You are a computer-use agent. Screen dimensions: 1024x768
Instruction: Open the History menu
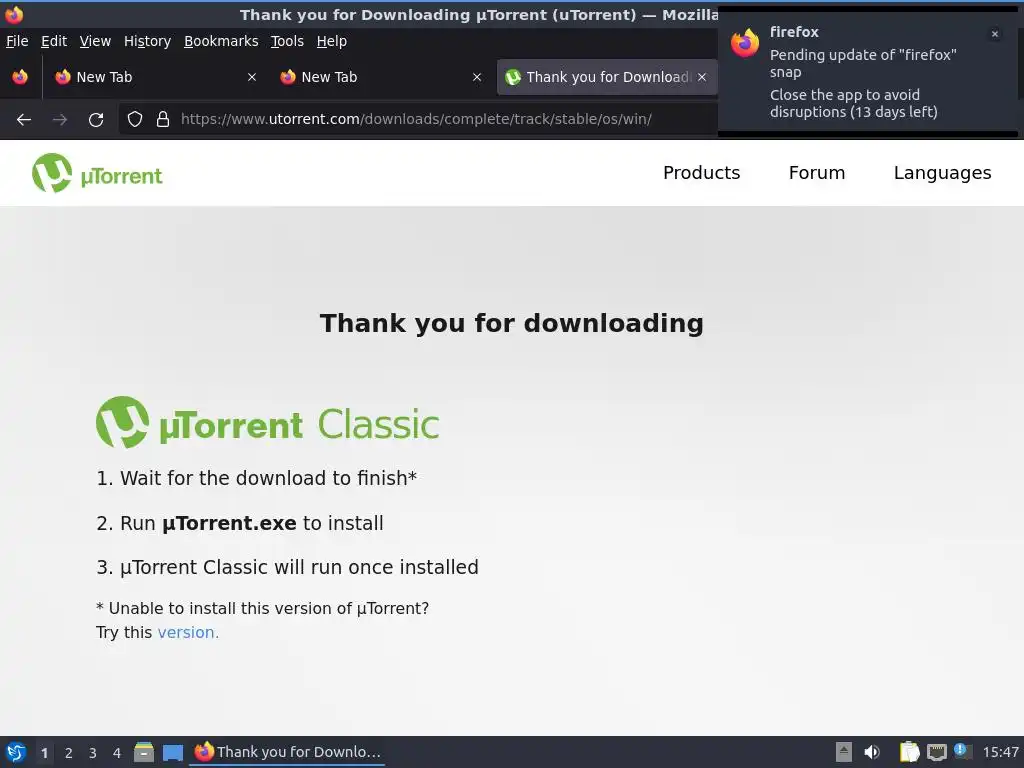click(x=148, y=41)
